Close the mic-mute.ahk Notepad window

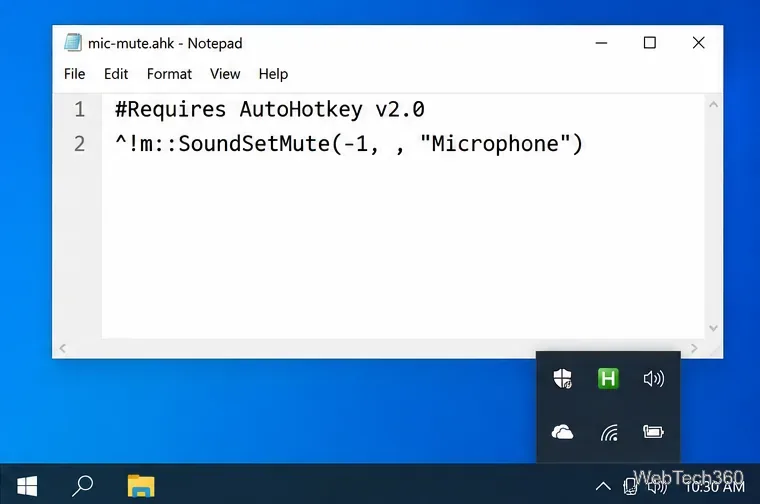click(698, 43)
